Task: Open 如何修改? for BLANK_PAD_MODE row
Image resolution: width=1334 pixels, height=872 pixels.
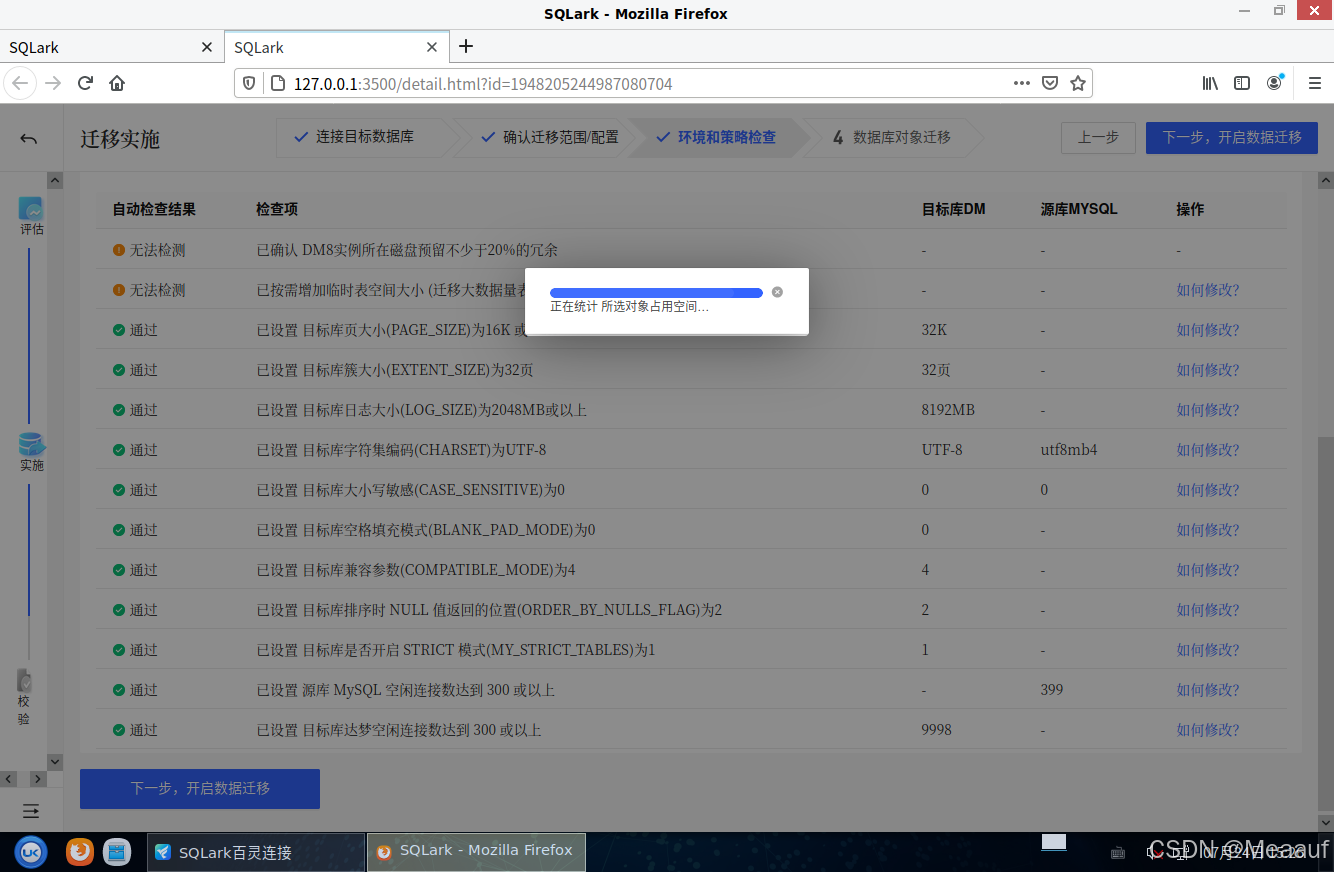Action: pyautogui.click(x=1207, y=530)
